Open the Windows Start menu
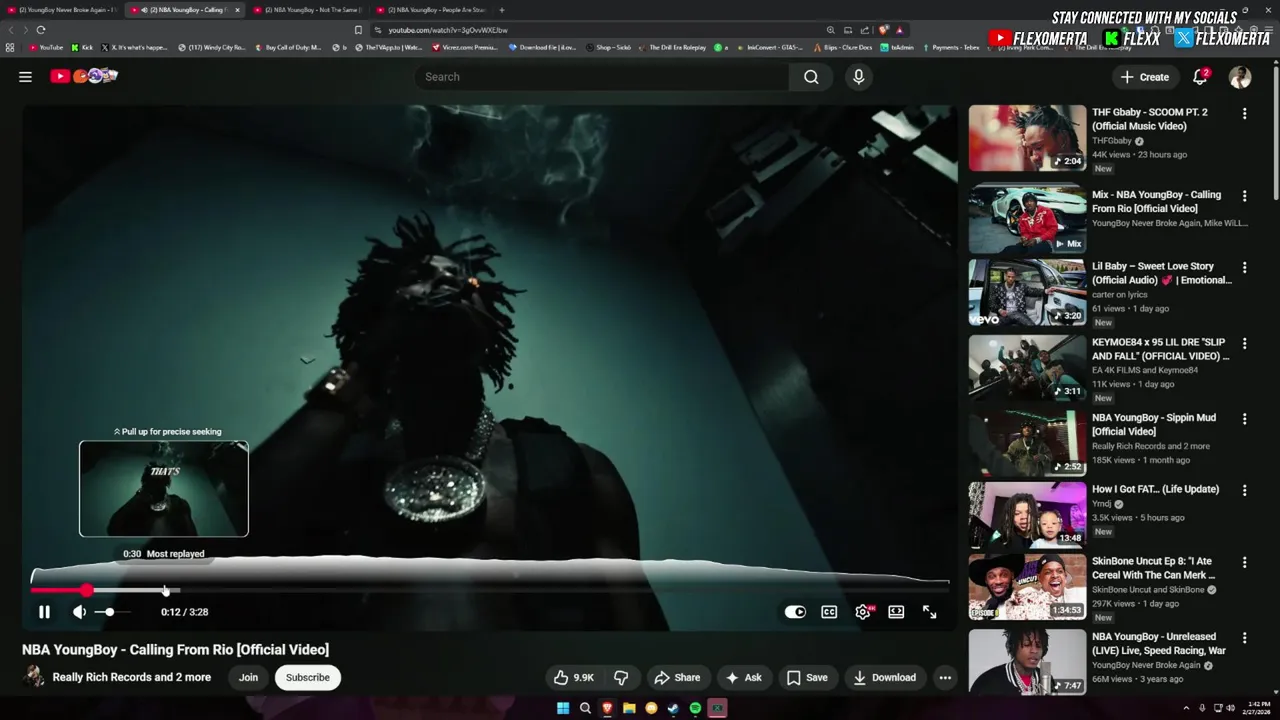The image size is (1280, 720). pos(563,708)
